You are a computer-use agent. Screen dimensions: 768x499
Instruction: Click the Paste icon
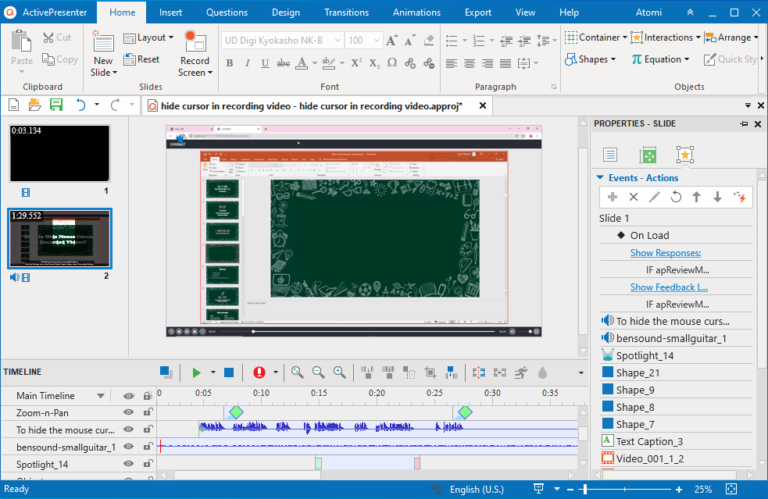(x=22, y=42)
